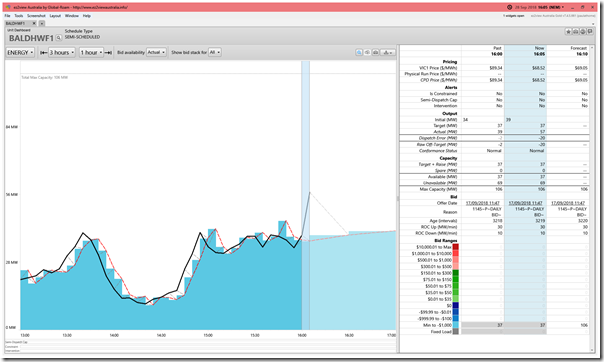This screenshot has width=604, height=362.
Task: Click the speech bubble comment icon at top right
Action: (x=590, y=32)
